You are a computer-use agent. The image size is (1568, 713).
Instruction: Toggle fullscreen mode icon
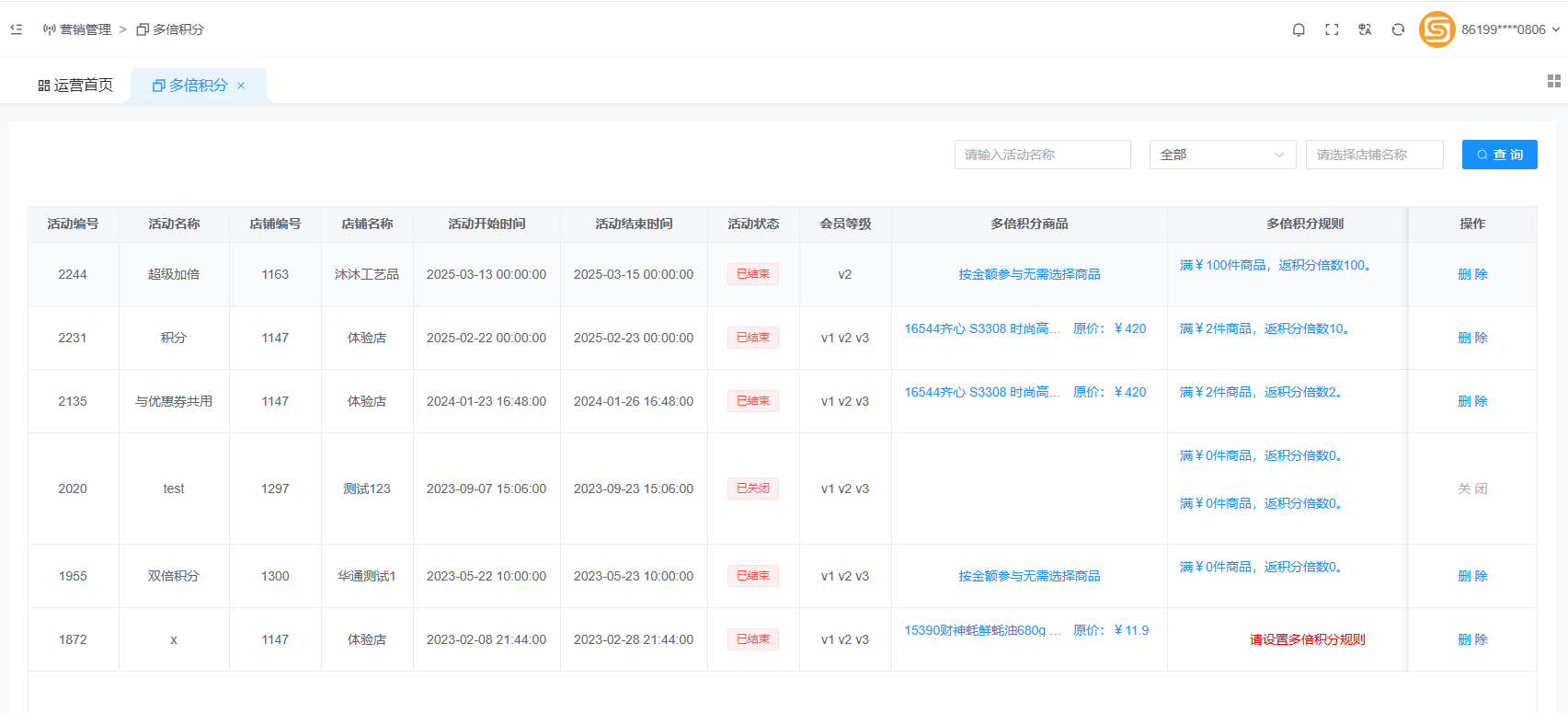[x=1332, y=29]
